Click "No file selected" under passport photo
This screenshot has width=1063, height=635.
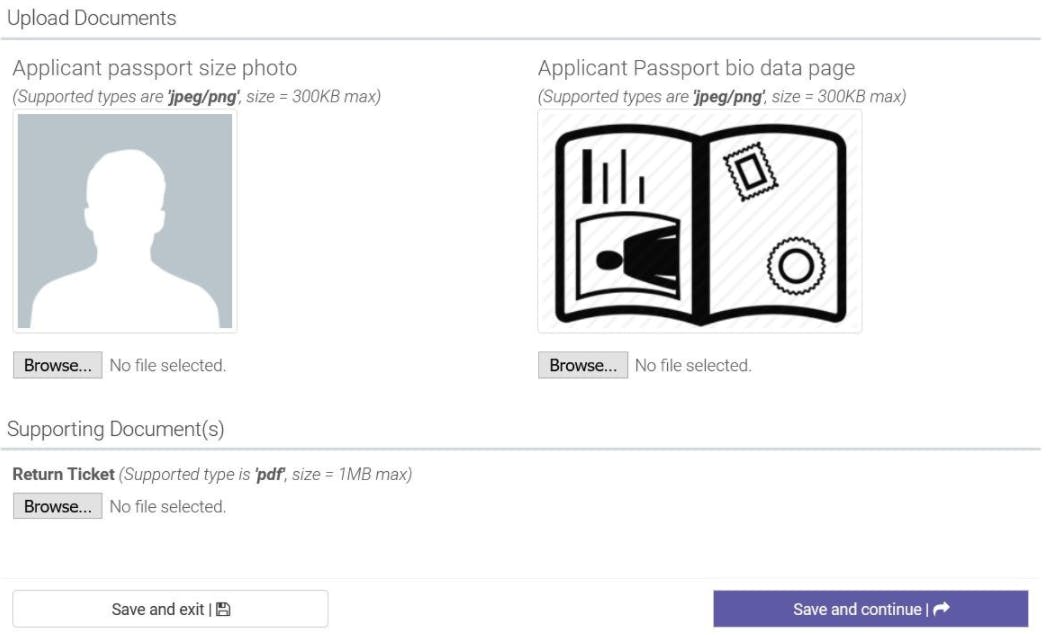167,365
